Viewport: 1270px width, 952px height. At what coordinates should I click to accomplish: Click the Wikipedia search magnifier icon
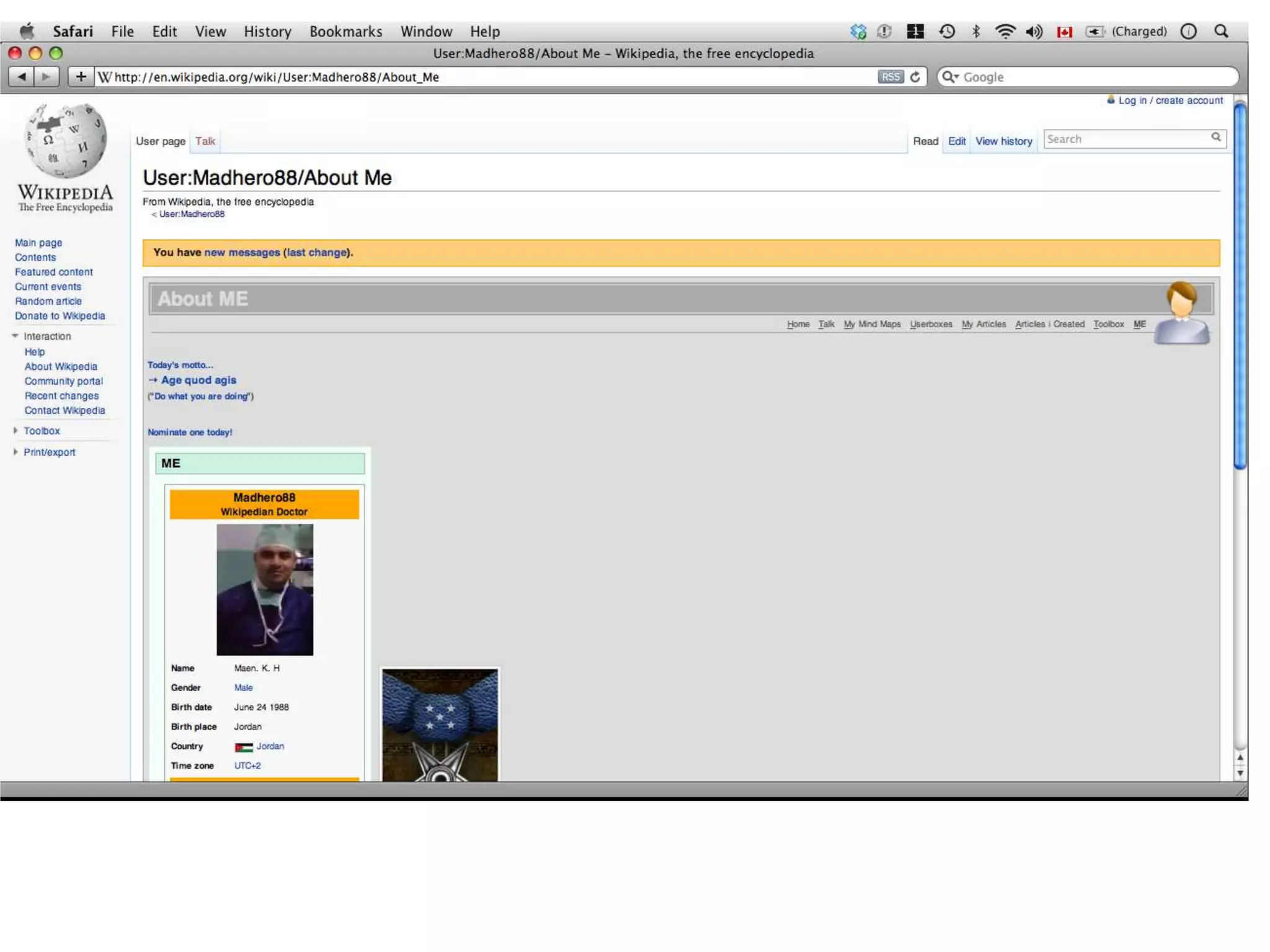point(1215,138)
